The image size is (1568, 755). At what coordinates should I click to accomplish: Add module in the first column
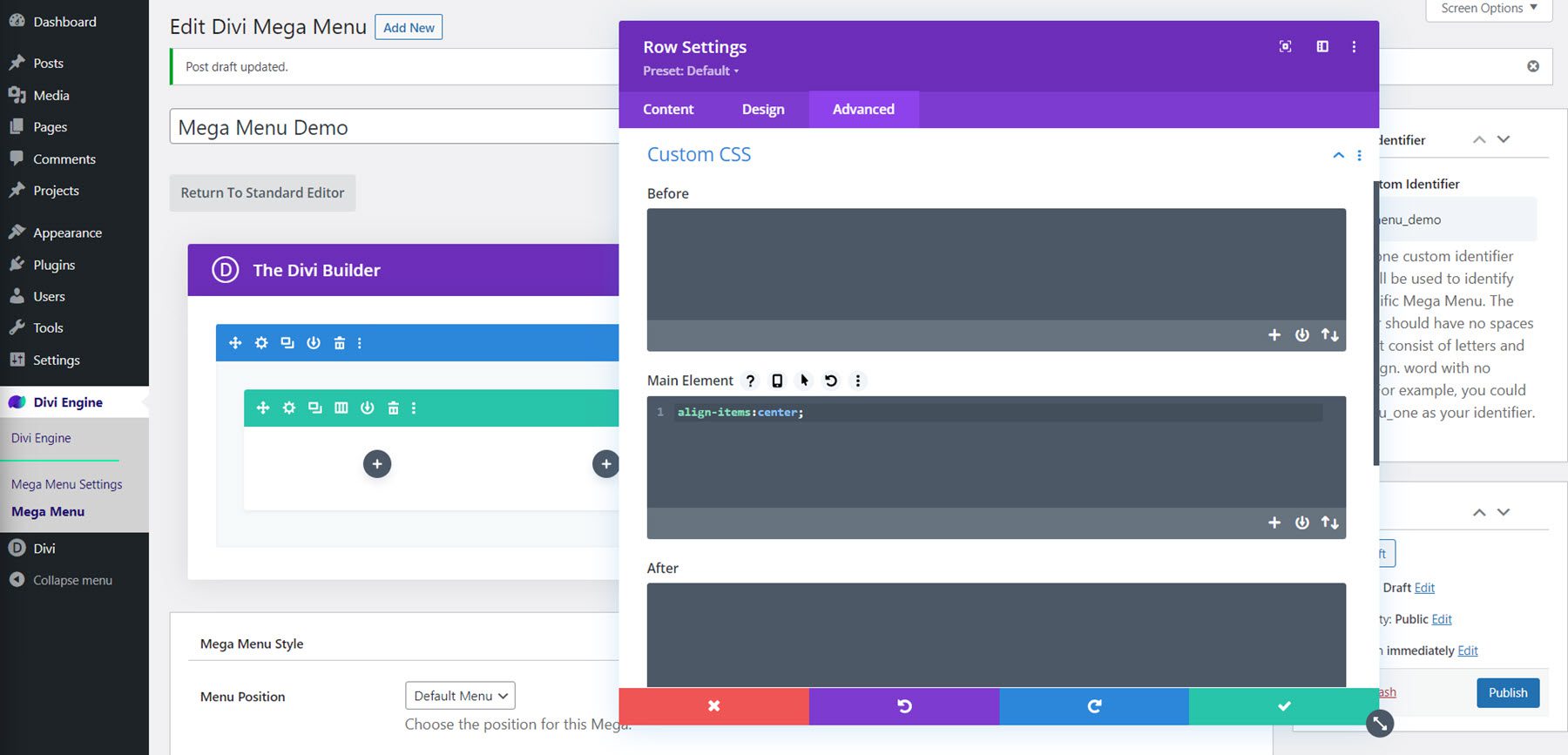pyautogui.click(x=377, y=464)
